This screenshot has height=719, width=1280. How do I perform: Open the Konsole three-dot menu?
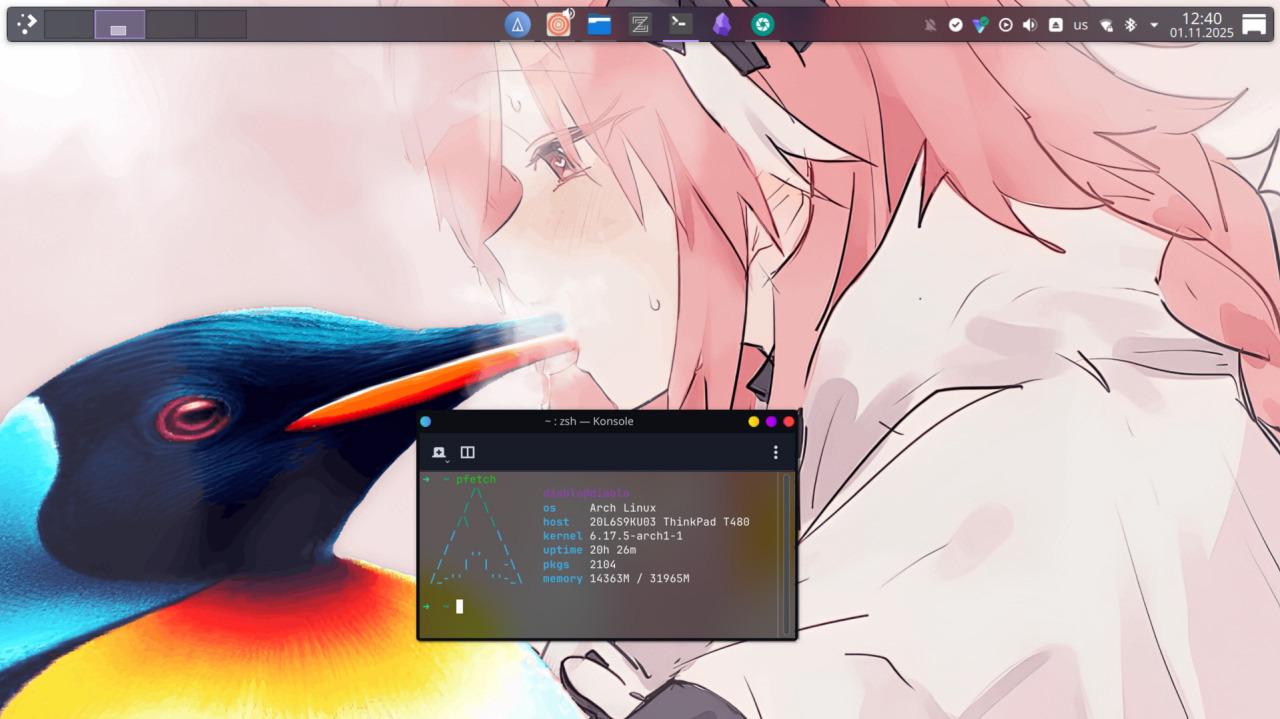[x=775, y=452]
